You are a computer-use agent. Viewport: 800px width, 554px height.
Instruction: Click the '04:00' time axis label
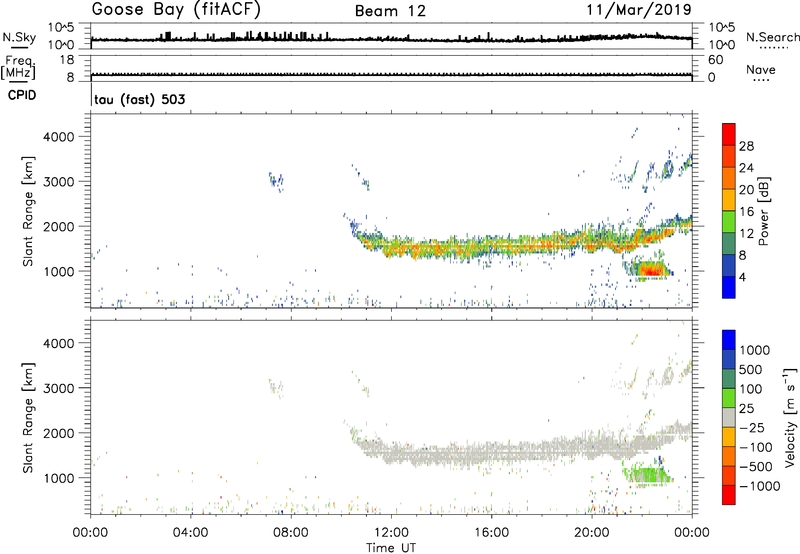(x=191, y=533)
